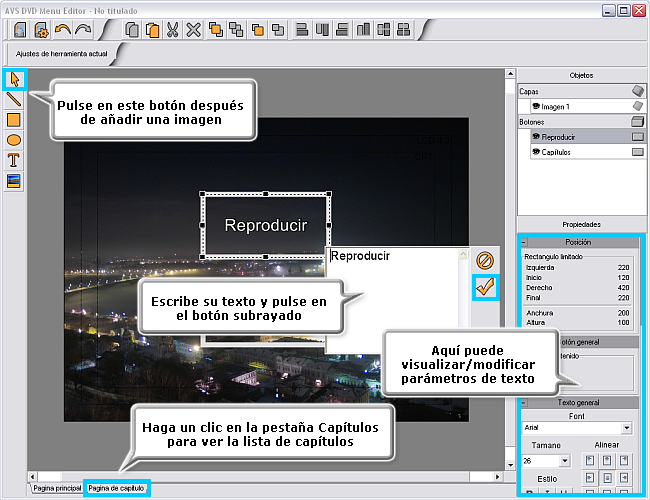Open the Arial font dropdown
The image size is (650, 500).
(x=627, y=428)
